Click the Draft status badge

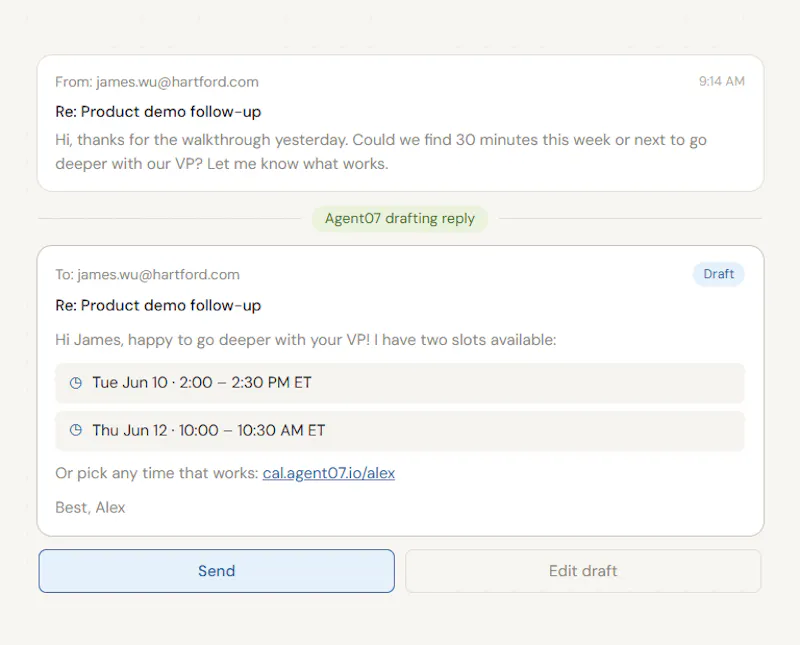pos(718,274)
